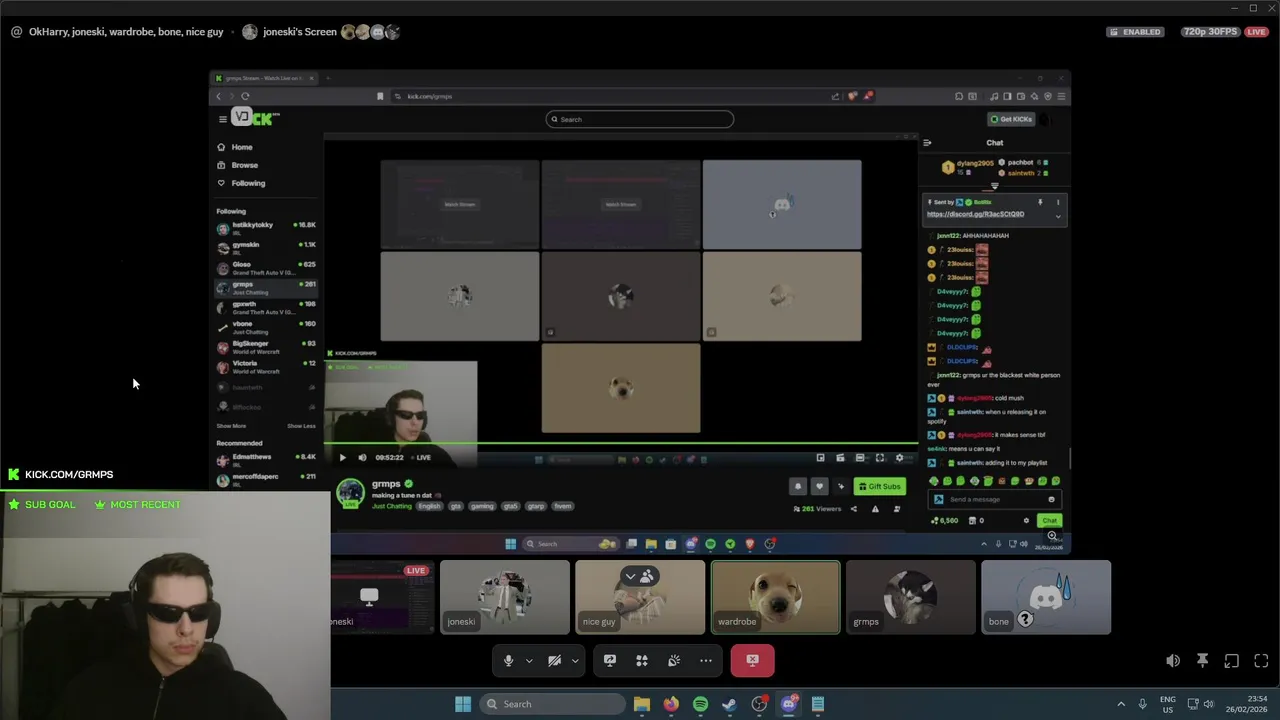The height and width of the screenshot is (720, 1280).
Task: Enter full screen for the stream
Action: [1261, 661]
